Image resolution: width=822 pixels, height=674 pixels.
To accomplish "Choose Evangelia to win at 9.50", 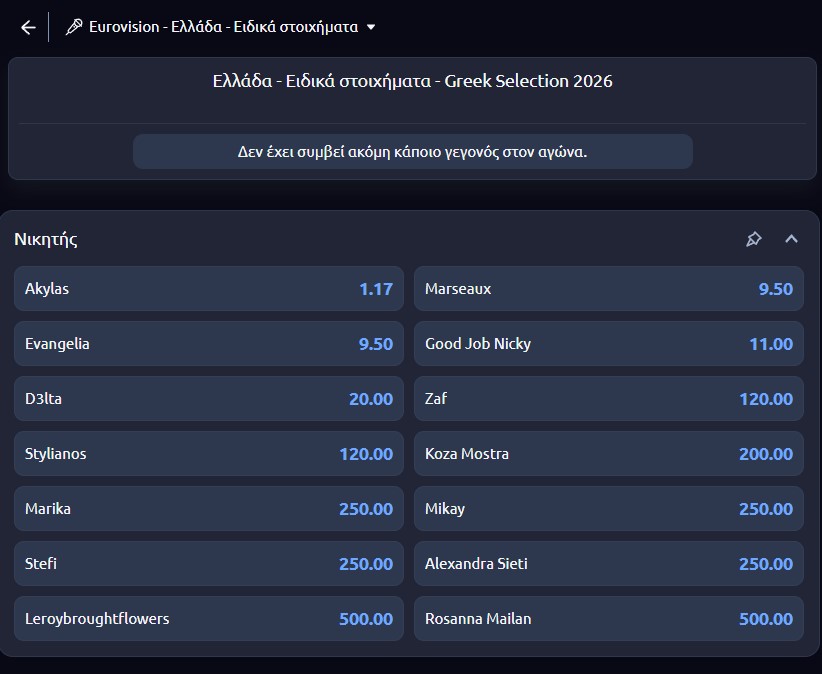I will point(209,344).
